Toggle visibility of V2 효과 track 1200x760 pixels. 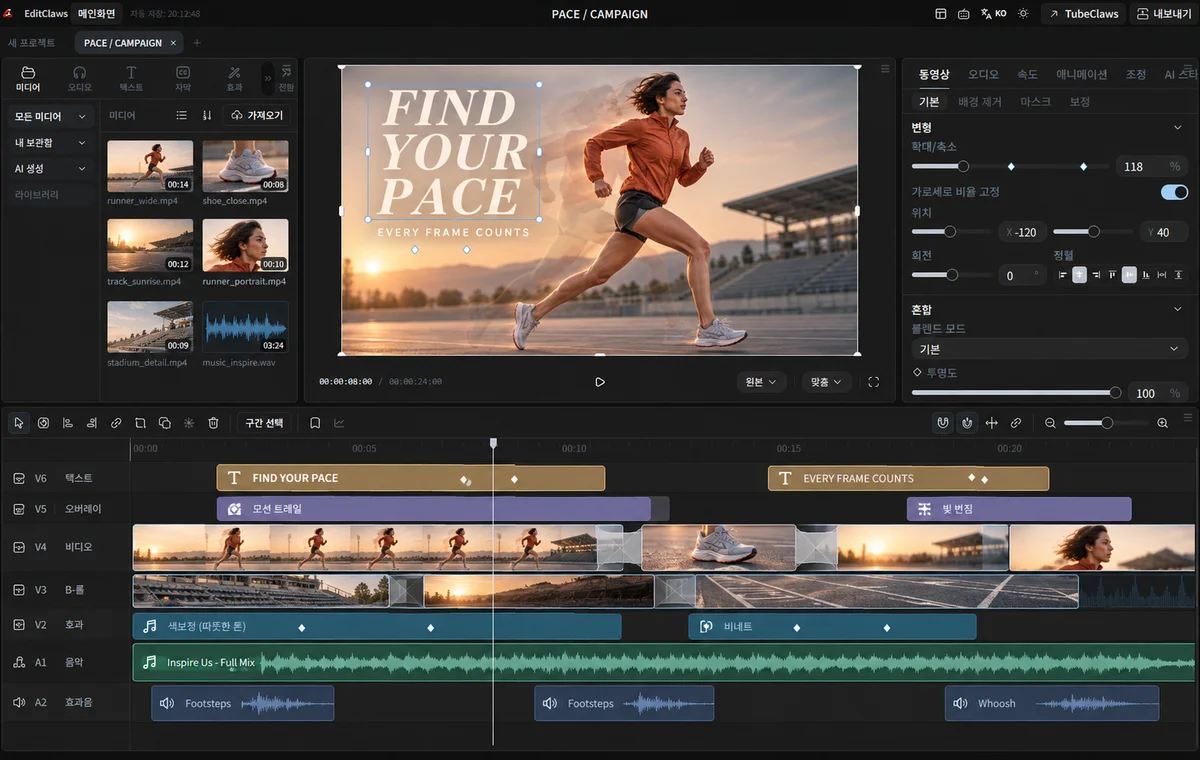[19, 625]
